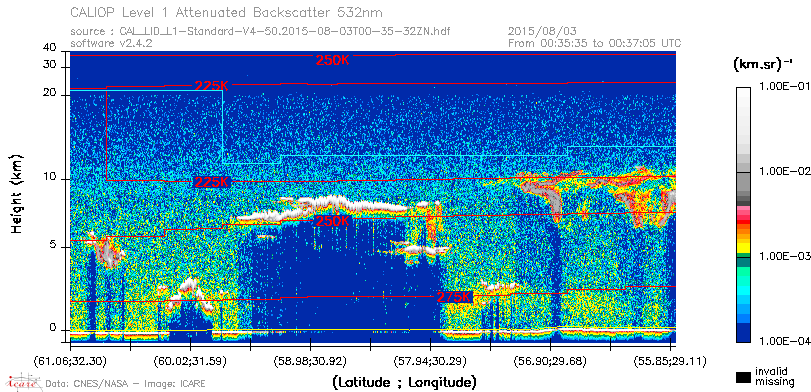Click the x-axis label '(61.06;32.30)'

pyautogui.click(x=70, y=360)
